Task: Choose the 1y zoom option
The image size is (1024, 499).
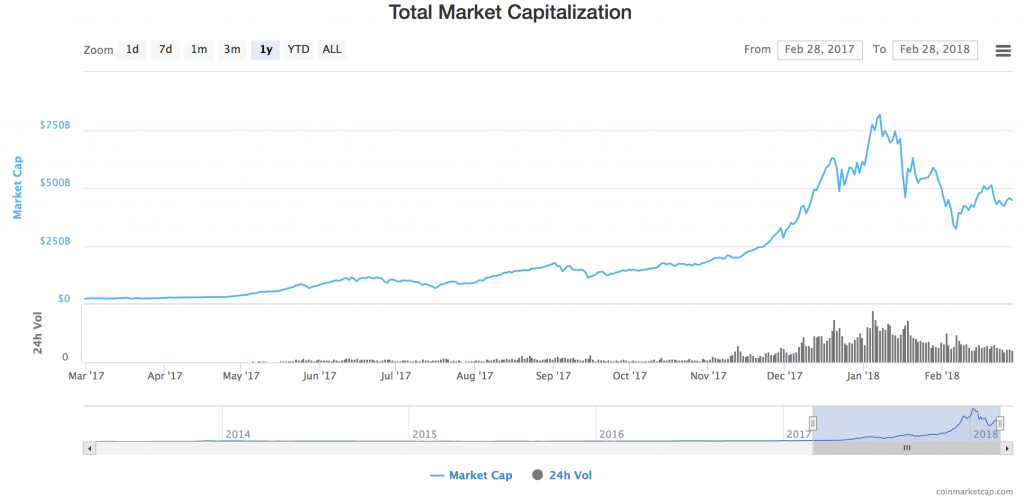Action: [x=265, y=50]
